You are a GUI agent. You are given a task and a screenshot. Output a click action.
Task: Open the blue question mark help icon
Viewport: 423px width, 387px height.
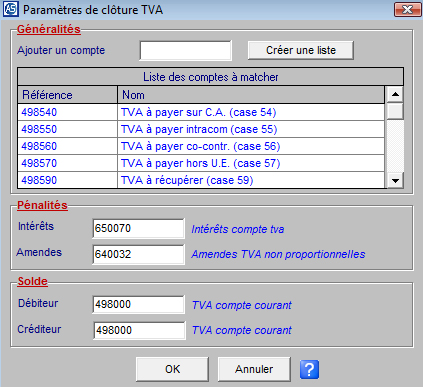pos(309,369)
